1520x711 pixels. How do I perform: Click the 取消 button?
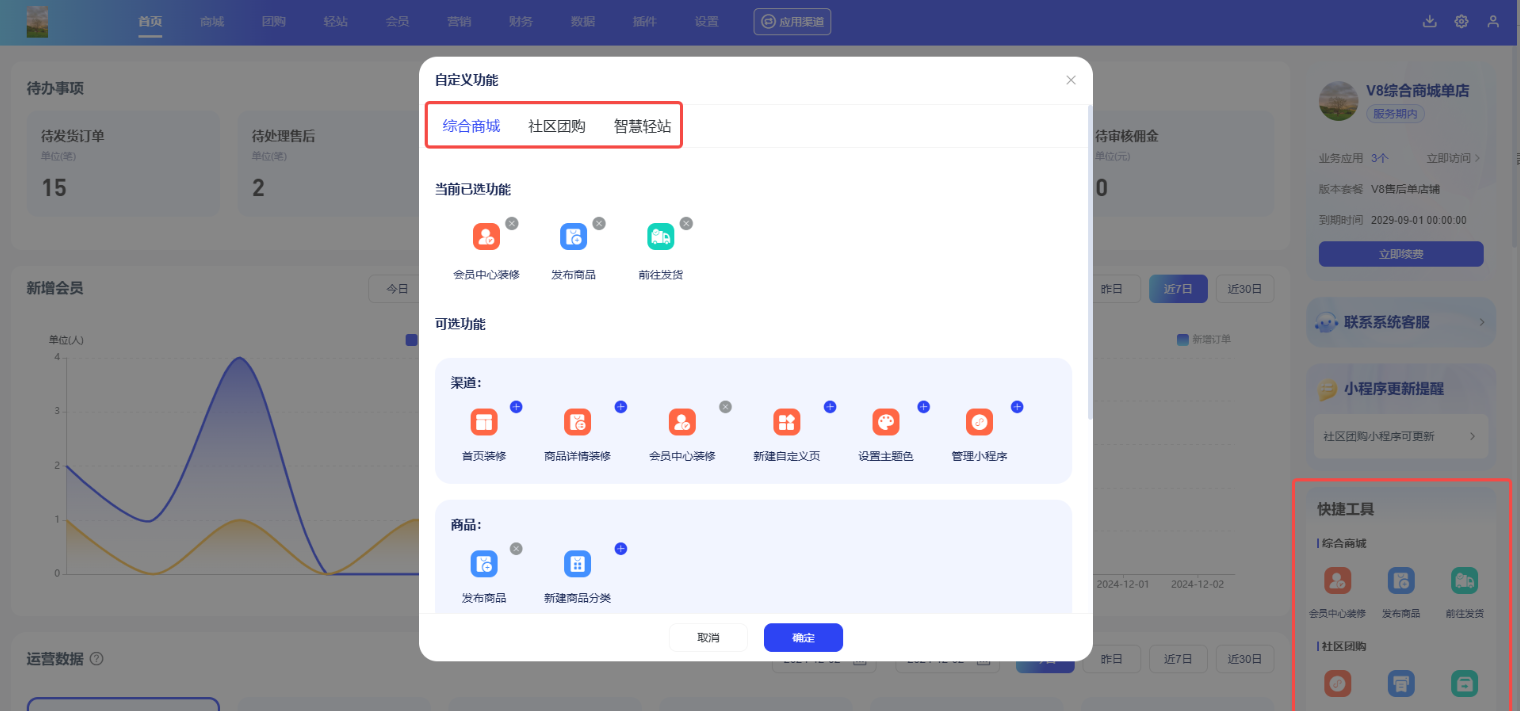(x=708, y=637)
